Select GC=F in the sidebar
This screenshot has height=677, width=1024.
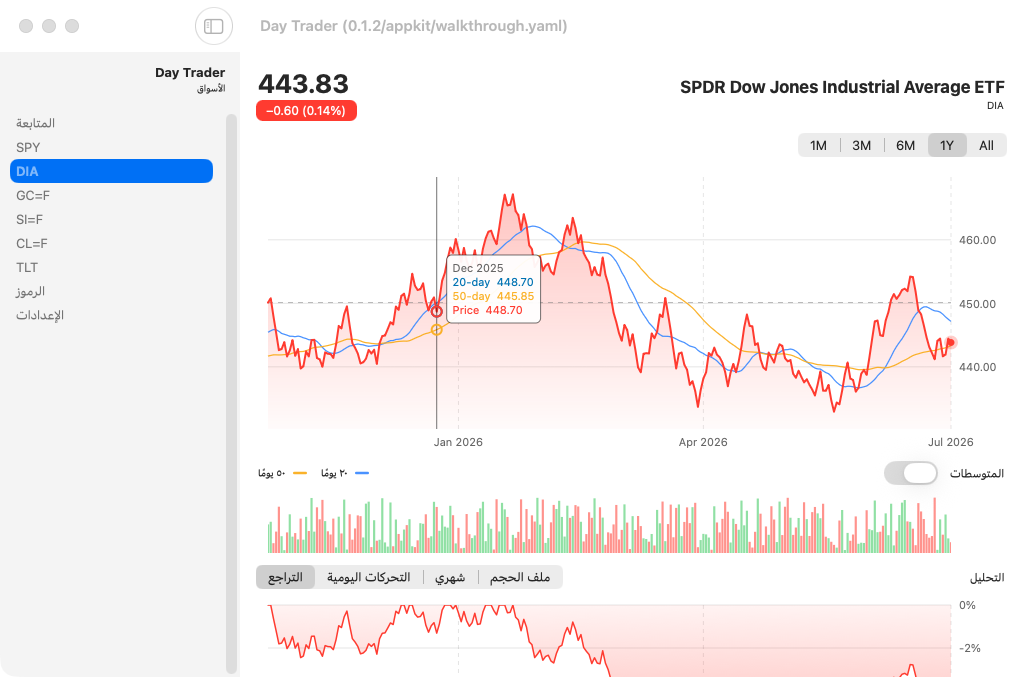tap(111, 195)
